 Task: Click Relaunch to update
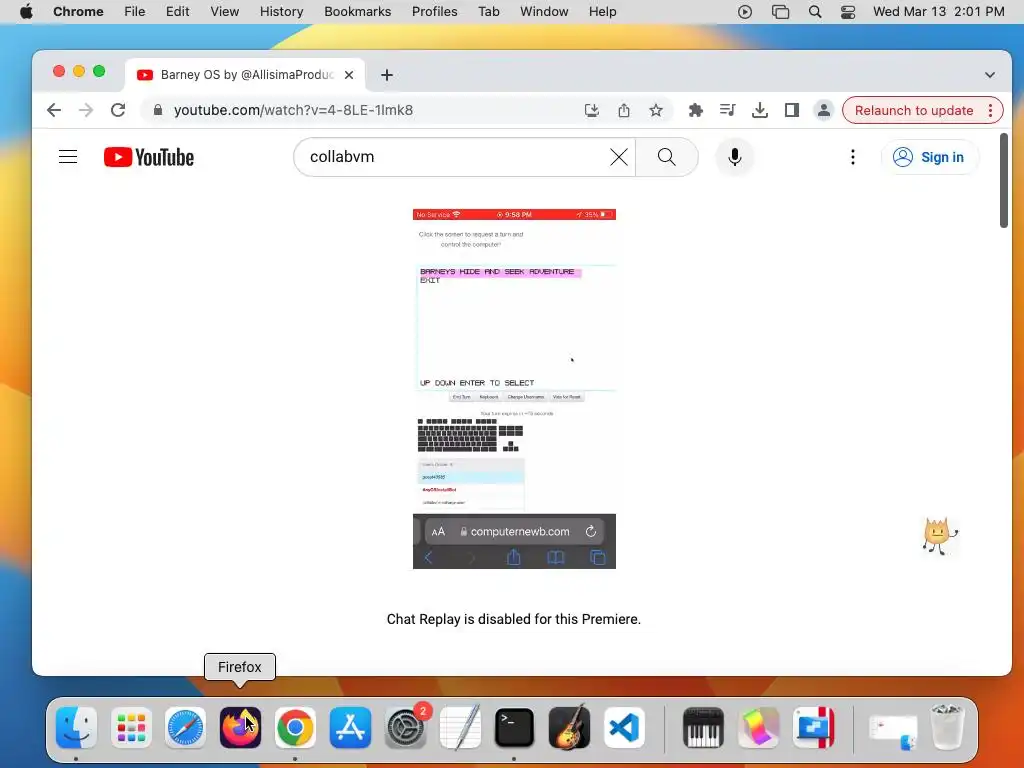tap(914, 110)
